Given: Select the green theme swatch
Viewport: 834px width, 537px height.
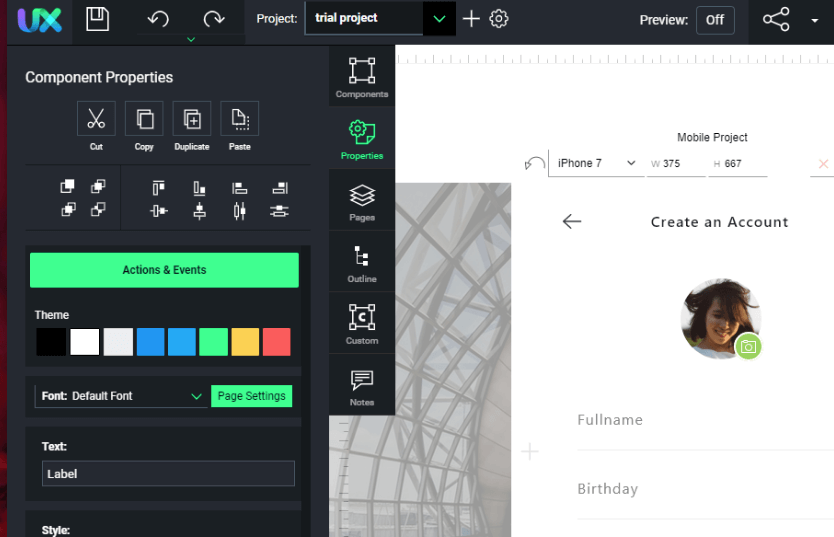Looking at the screenshot, I should [213, 342].
